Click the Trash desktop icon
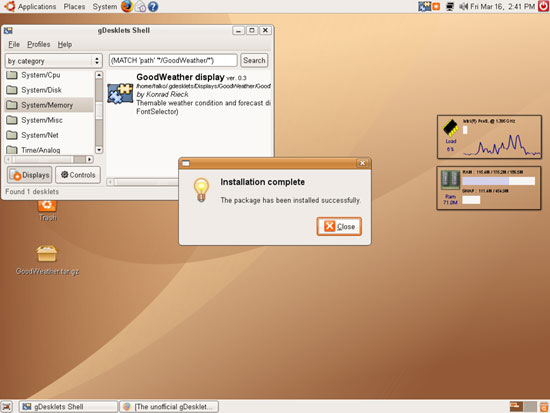Image resolution: width=550 pixels, height=413 pixels. click(47, 210)
